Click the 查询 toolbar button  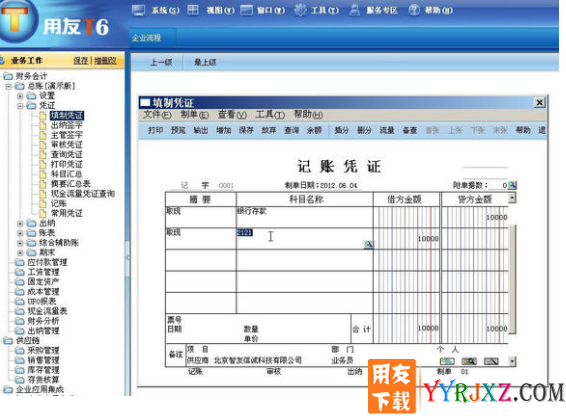pyautogui.click(x=292, y=130)
